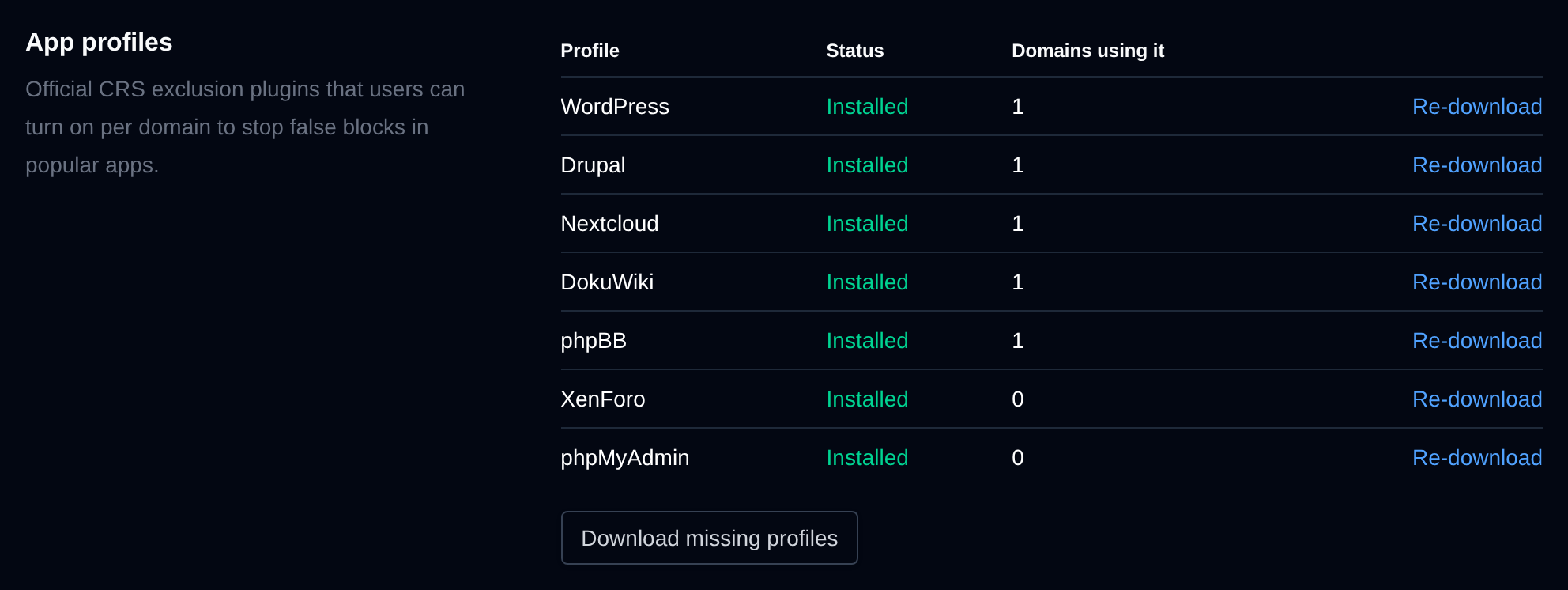Select the XenForo profile name
Viewport: 1568px width, 590px height.
[603, 399]
